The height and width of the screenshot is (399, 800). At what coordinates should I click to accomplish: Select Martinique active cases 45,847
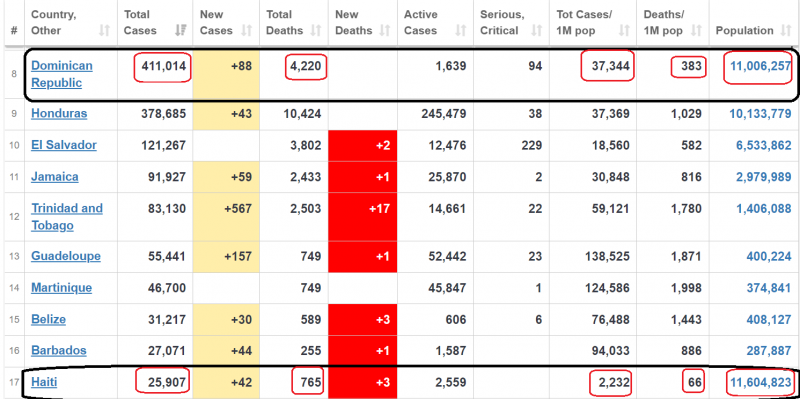pyautogui.click(x=447, y=288)
